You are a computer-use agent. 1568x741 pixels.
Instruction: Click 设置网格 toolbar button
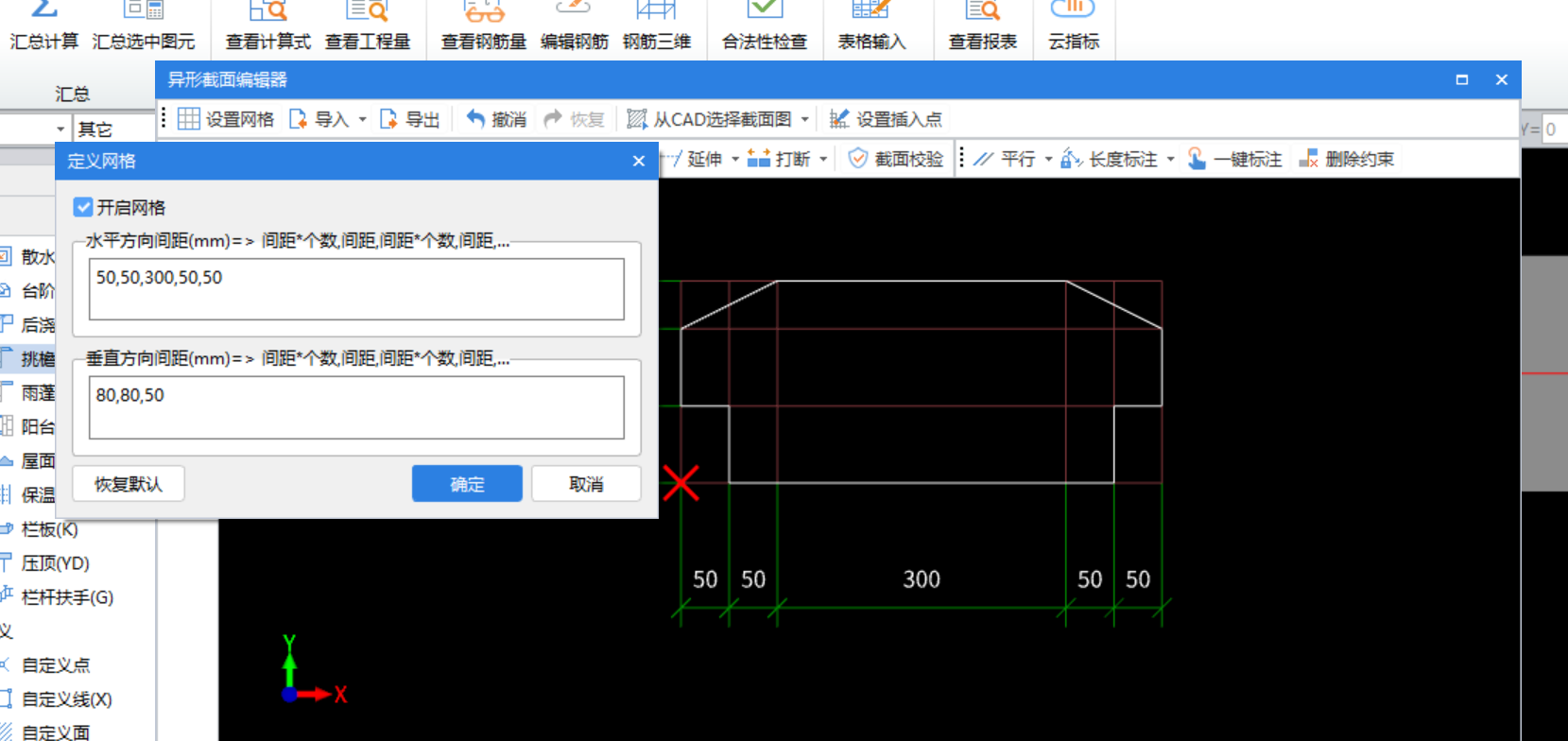coord(226,119)
